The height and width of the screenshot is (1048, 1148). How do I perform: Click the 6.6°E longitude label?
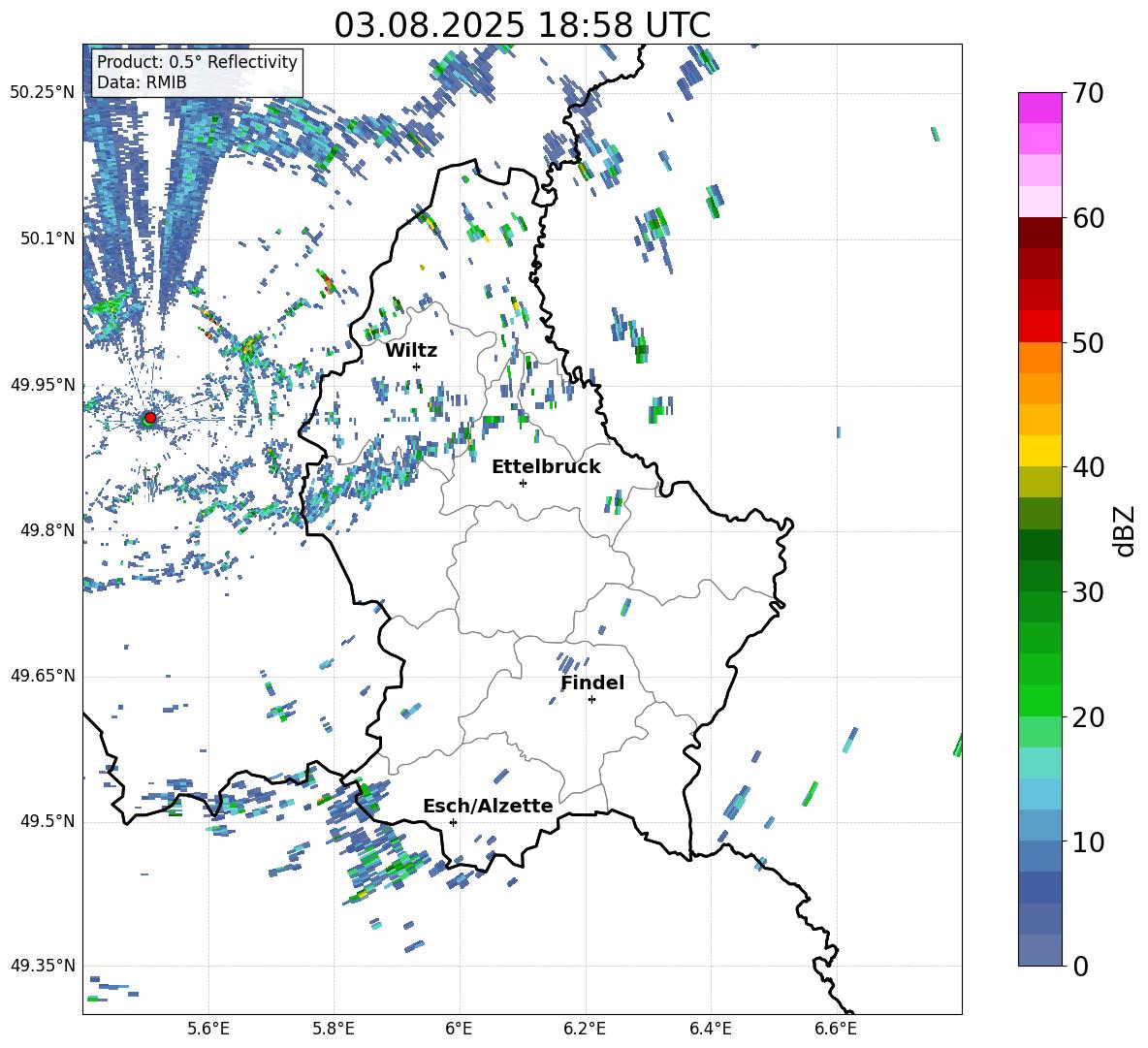tap(836, 1029)
